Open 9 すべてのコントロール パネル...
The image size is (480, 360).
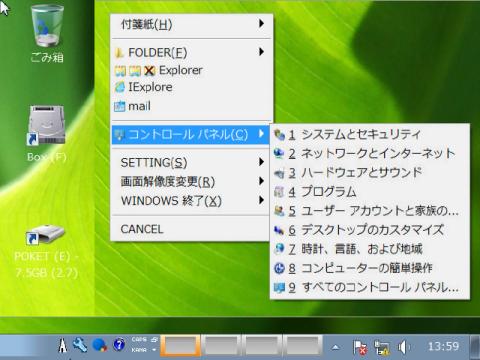(370, 287)
